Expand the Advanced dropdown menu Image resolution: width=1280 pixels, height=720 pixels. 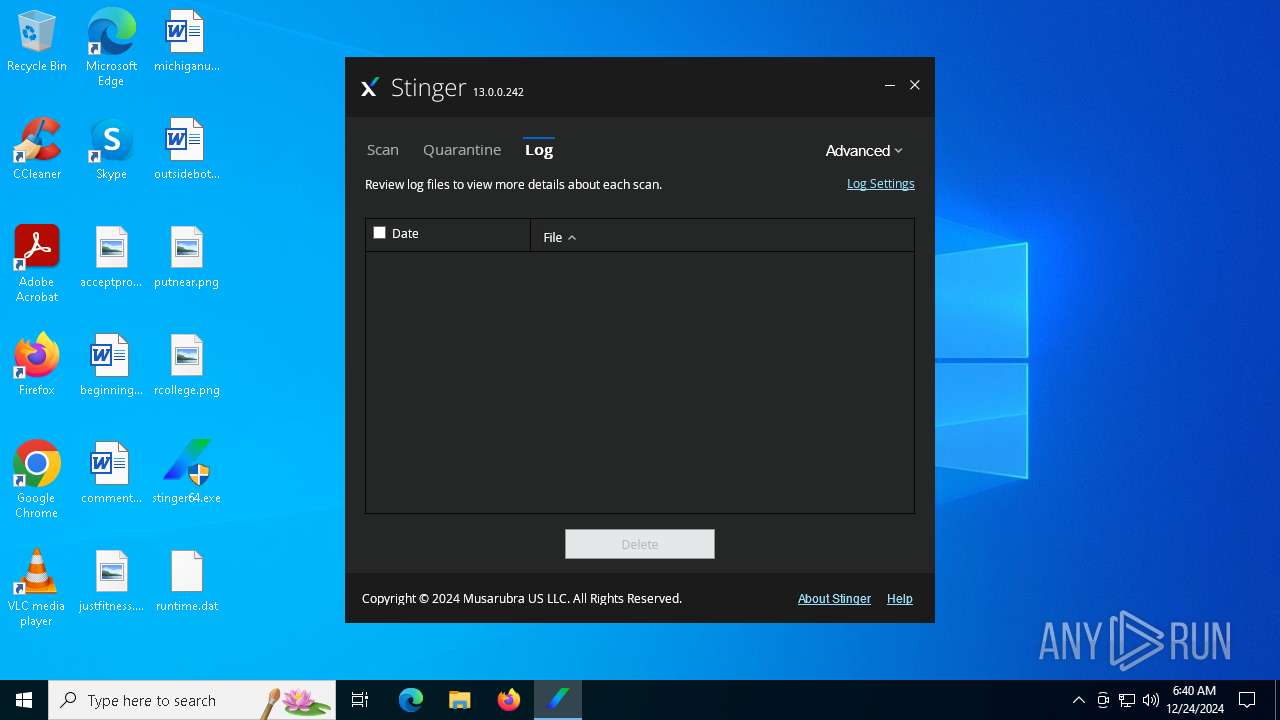864,151
